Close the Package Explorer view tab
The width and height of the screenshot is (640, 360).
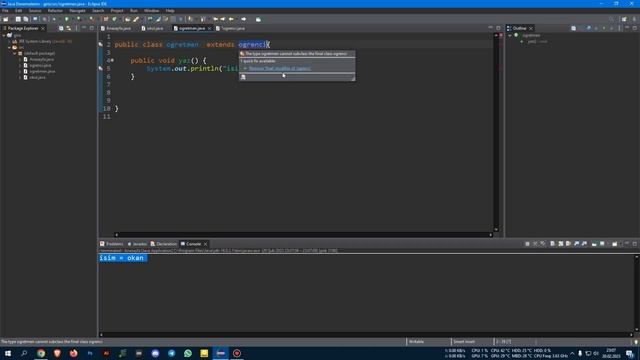43,28
